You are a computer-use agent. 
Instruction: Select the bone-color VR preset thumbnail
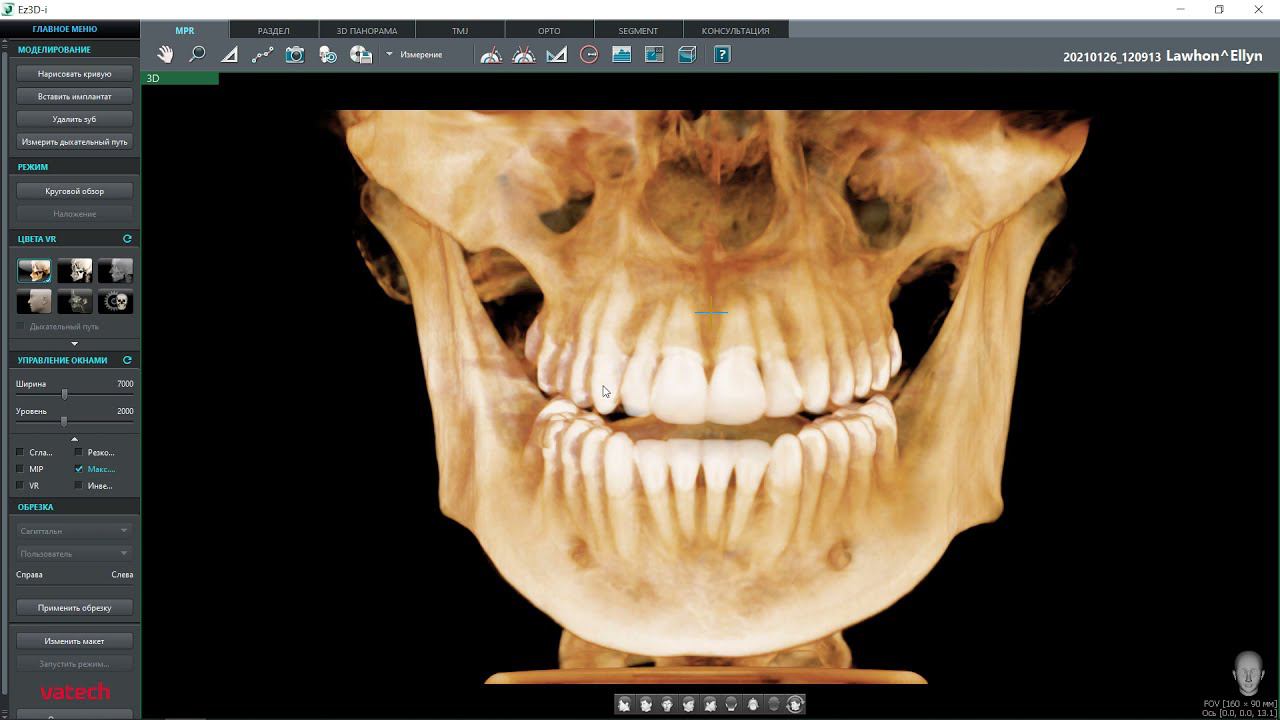34,270
